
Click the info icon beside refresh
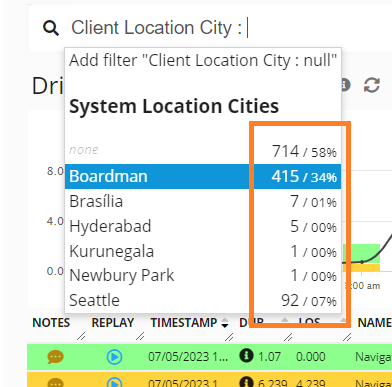pyautogui.click(x=346, y=85)
